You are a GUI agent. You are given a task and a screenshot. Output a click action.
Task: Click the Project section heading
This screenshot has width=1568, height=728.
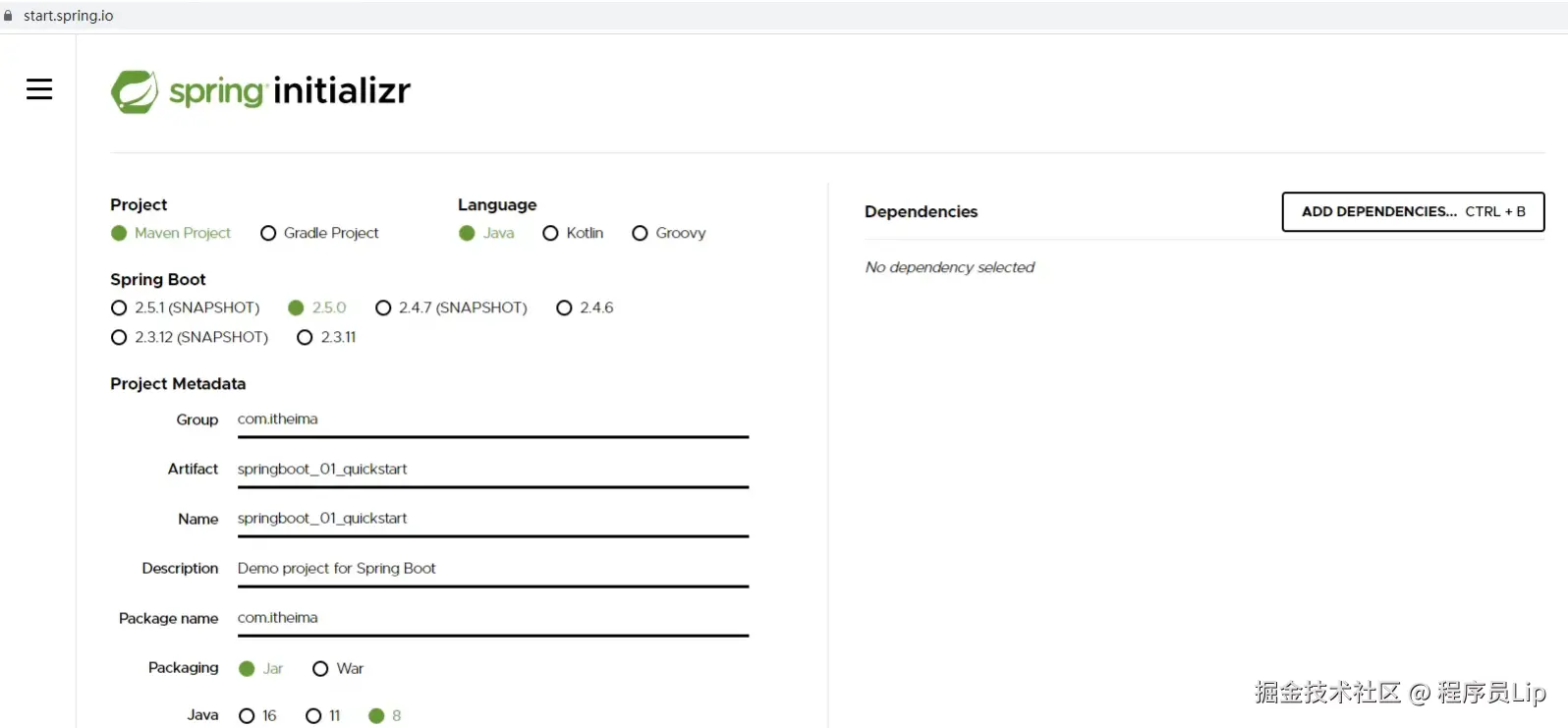(139, 204)
